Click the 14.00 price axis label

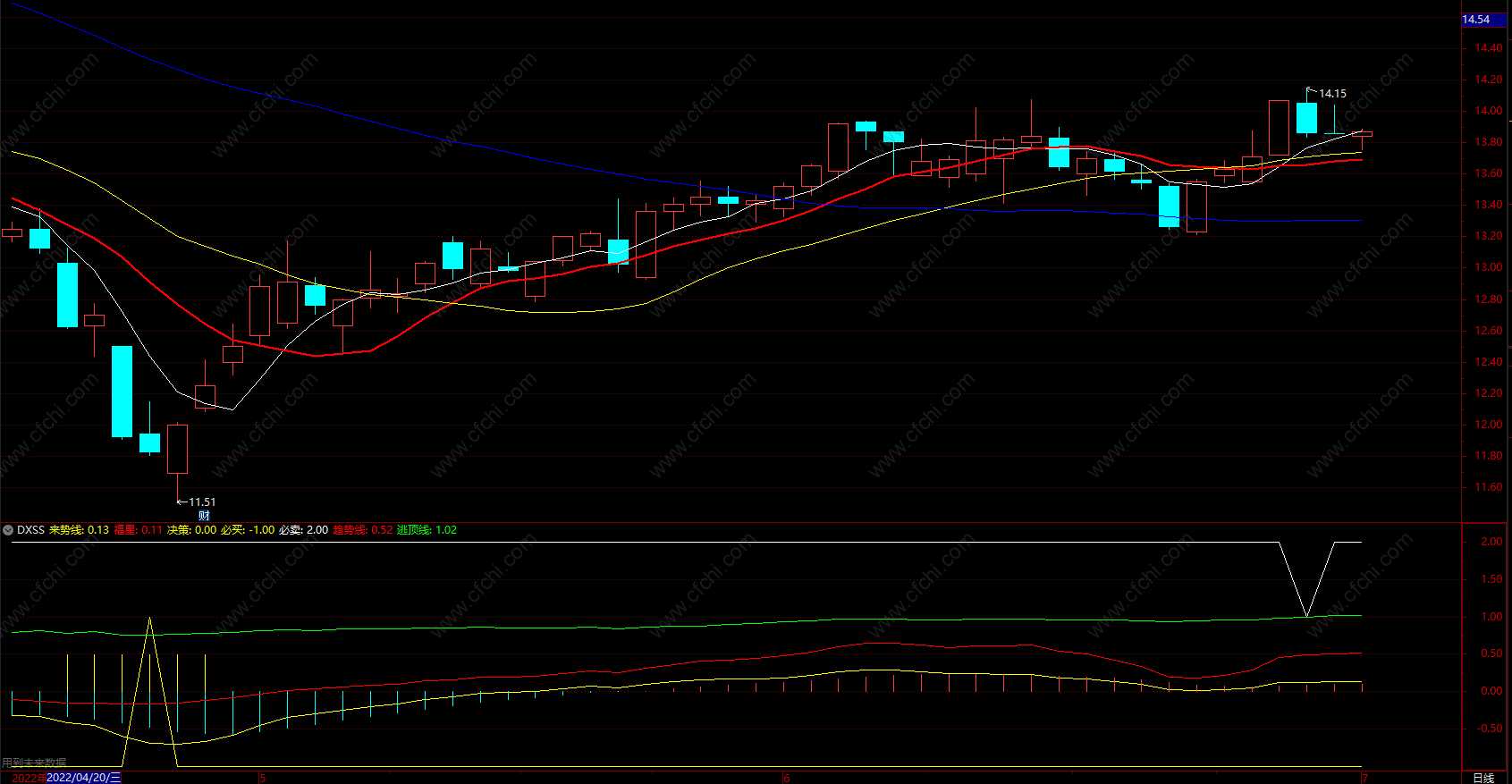coord(1489,111)
